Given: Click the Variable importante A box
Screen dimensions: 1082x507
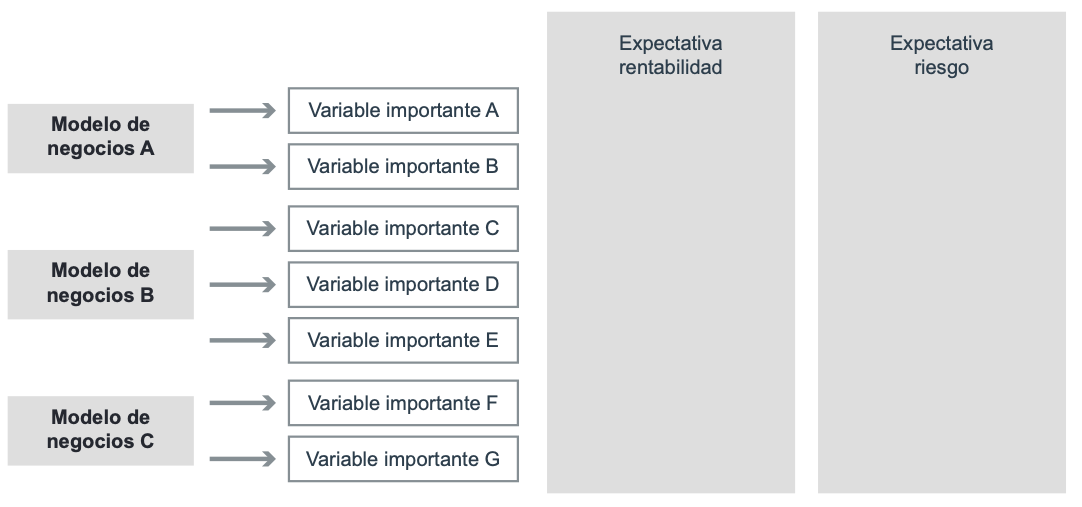Looking at the screenshot, I should [403, 110].
